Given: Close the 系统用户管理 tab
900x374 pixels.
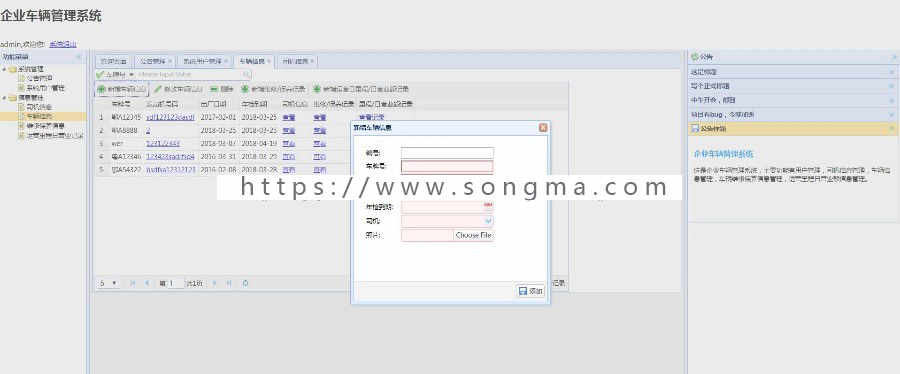Looking at the screenshot, I should pyautogui.click(x=226, y=61).
